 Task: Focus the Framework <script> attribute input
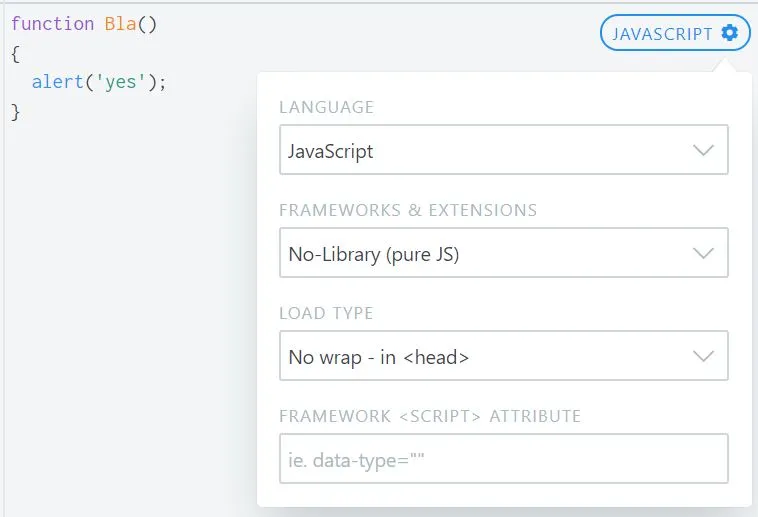pyautogui.click(x=503, y=459)
